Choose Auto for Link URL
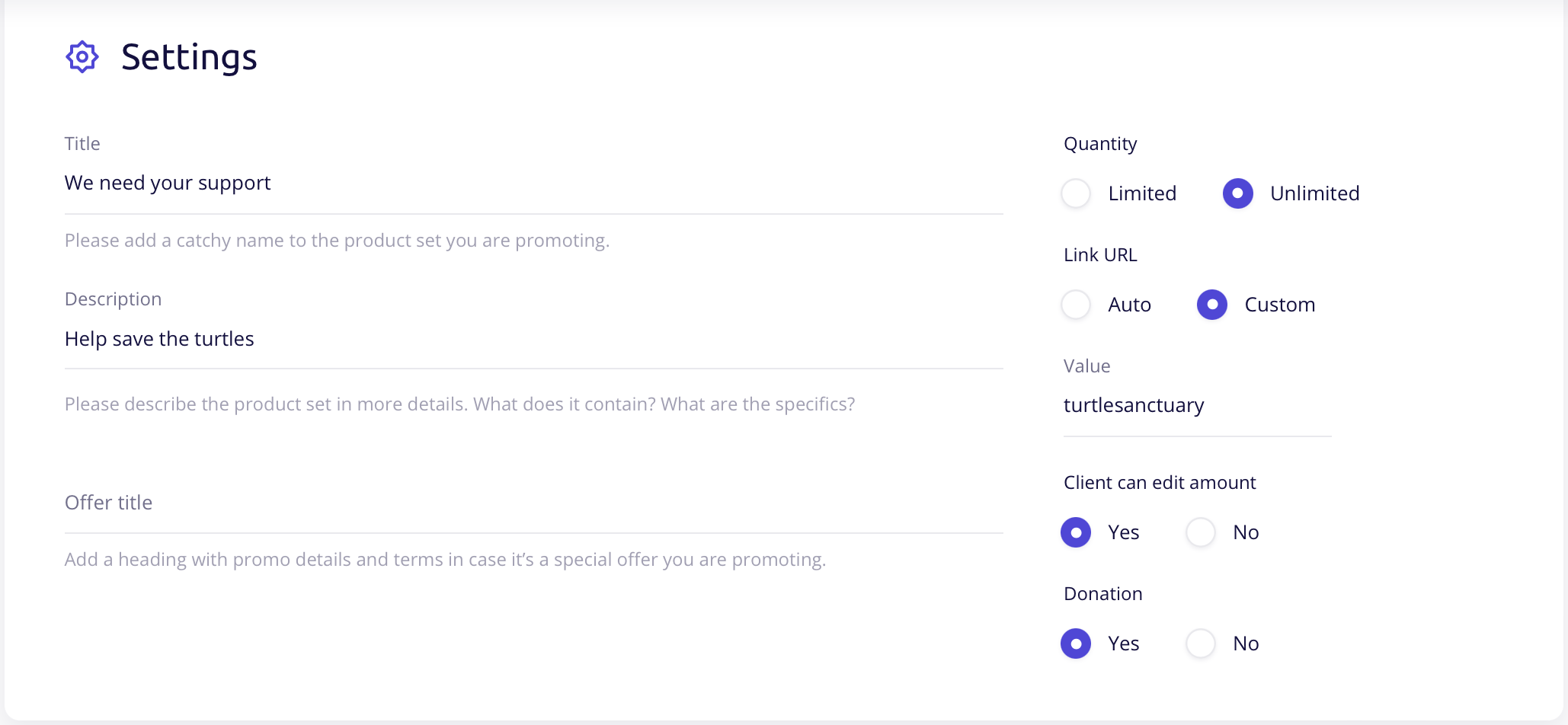1568x725 pixels. pyautogui.click(x=1076, y=305)
